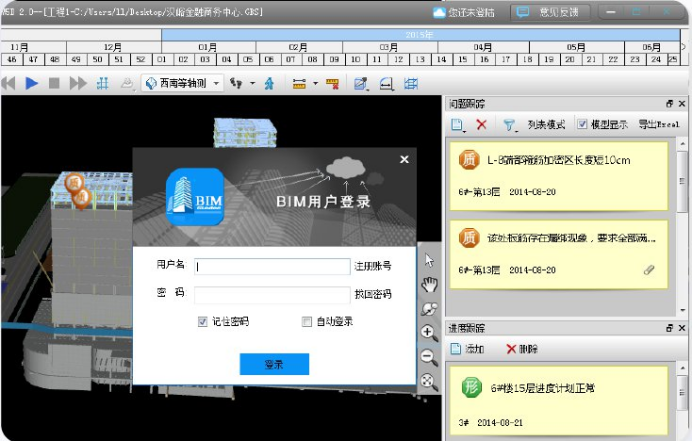Enable the 自动登录 checkbox
The image size is (692, 442).
[x=307, y=322]
